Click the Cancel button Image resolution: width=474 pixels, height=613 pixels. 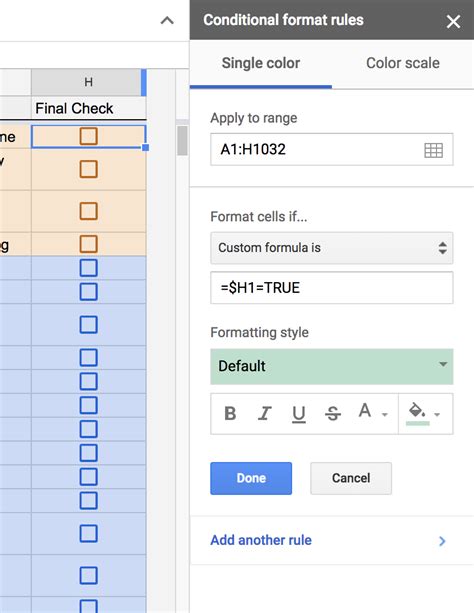(x=351, y=478)
